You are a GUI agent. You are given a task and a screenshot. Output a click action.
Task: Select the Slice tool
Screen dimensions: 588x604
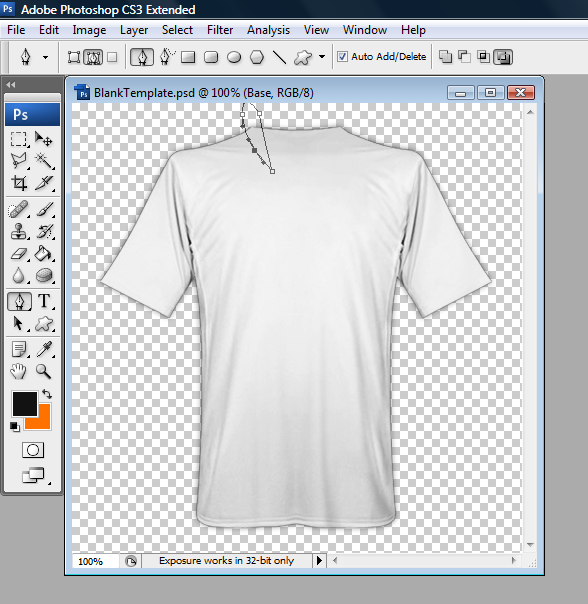[44, 183]
